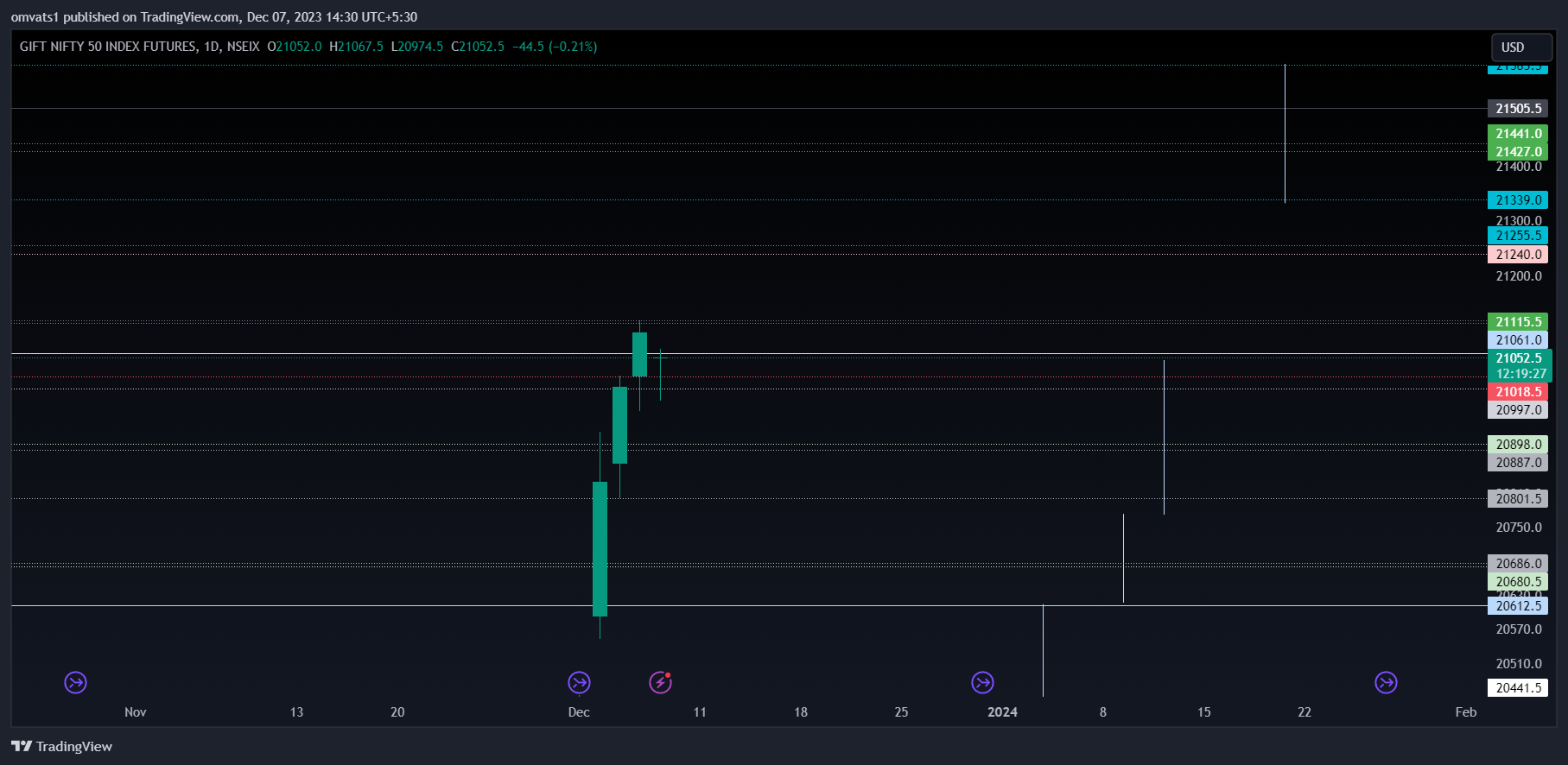
Task: Click the red 21018.5 price label
Action: point(1518,392)
